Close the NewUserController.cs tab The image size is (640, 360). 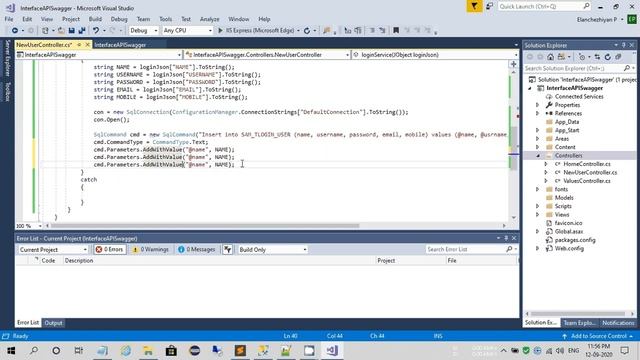pos(87,44)
